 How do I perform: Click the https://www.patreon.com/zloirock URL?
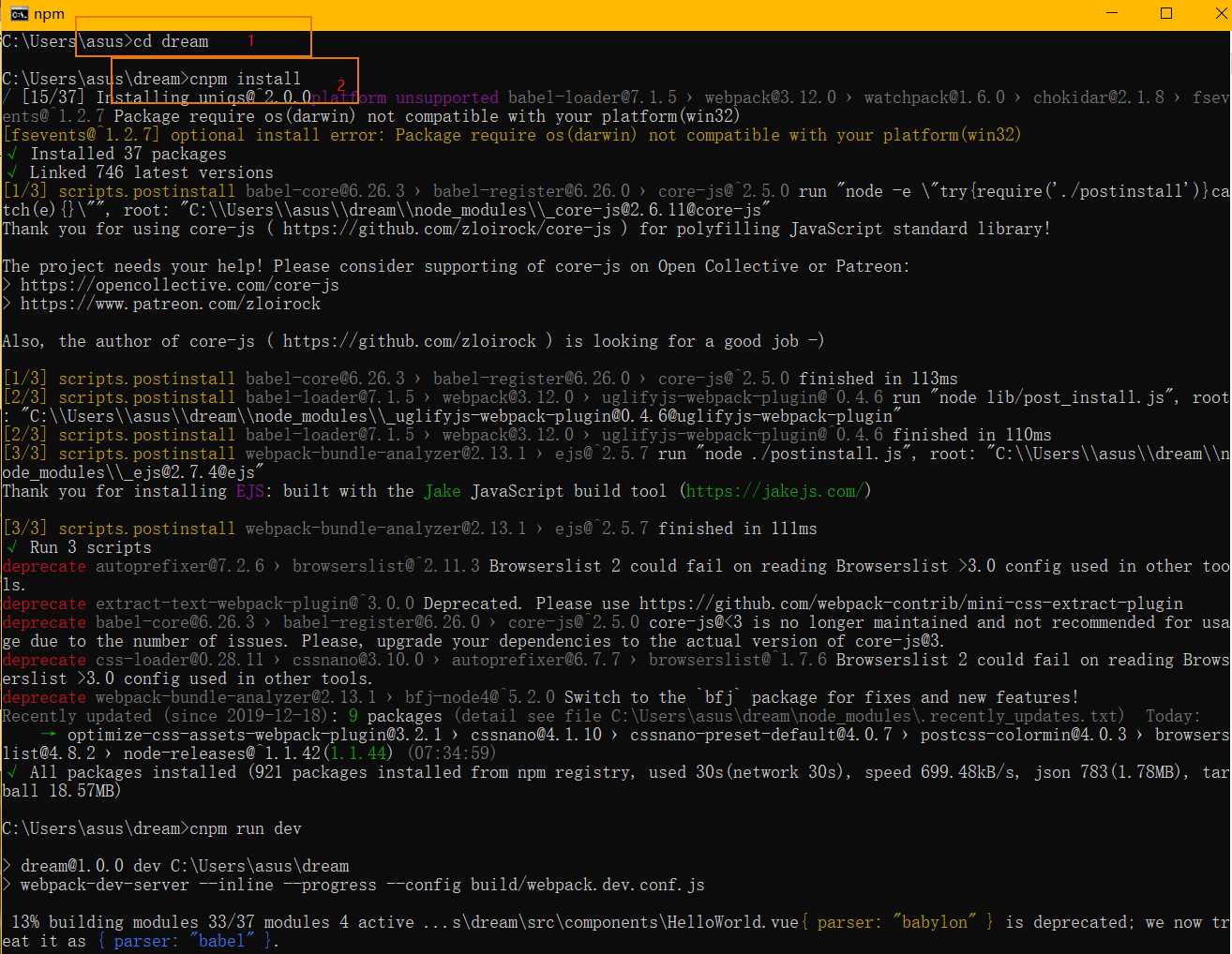coord(171,304)
